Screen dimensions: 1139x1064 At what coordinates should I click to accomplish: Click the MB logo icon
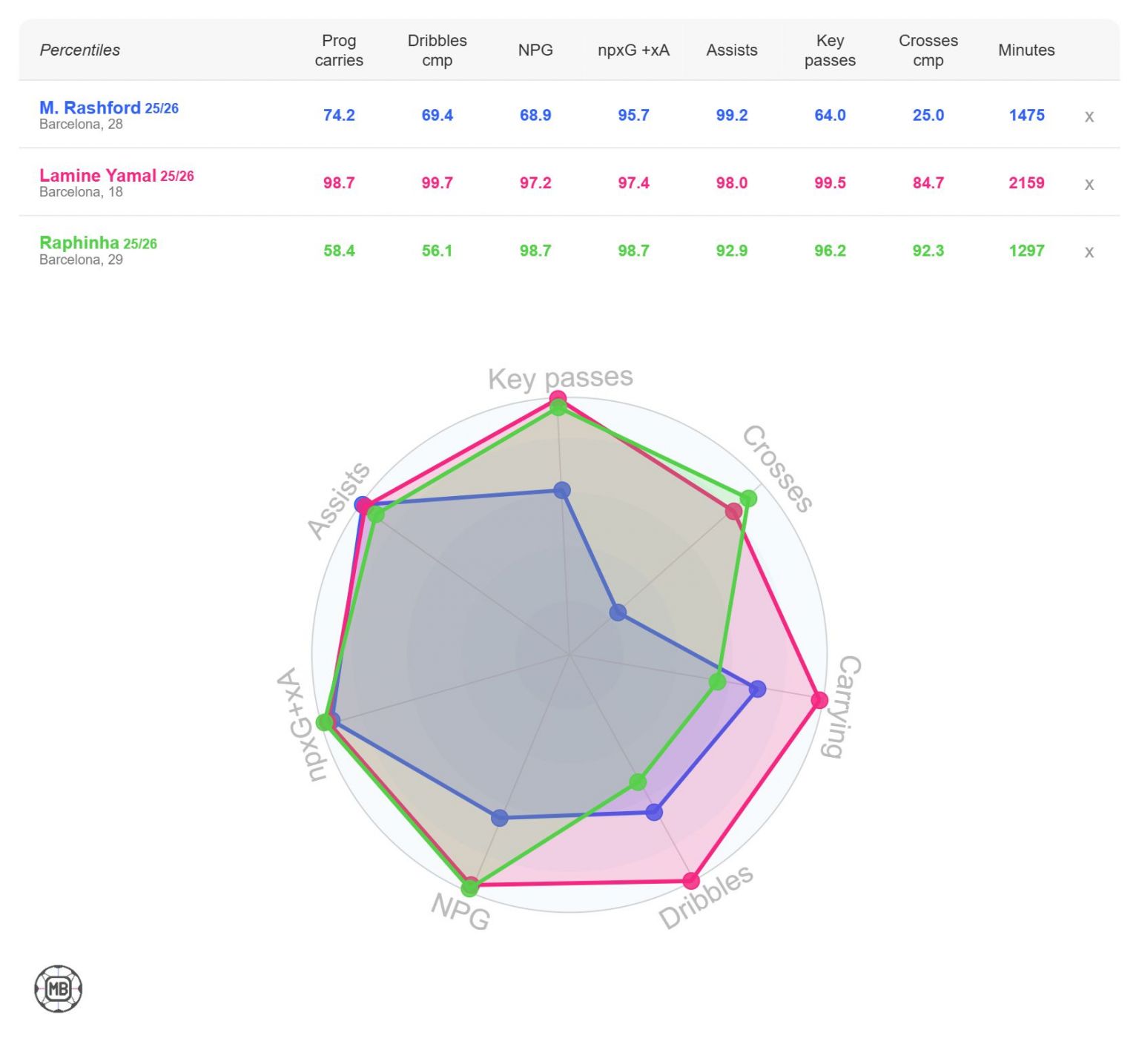pos(59,988)
